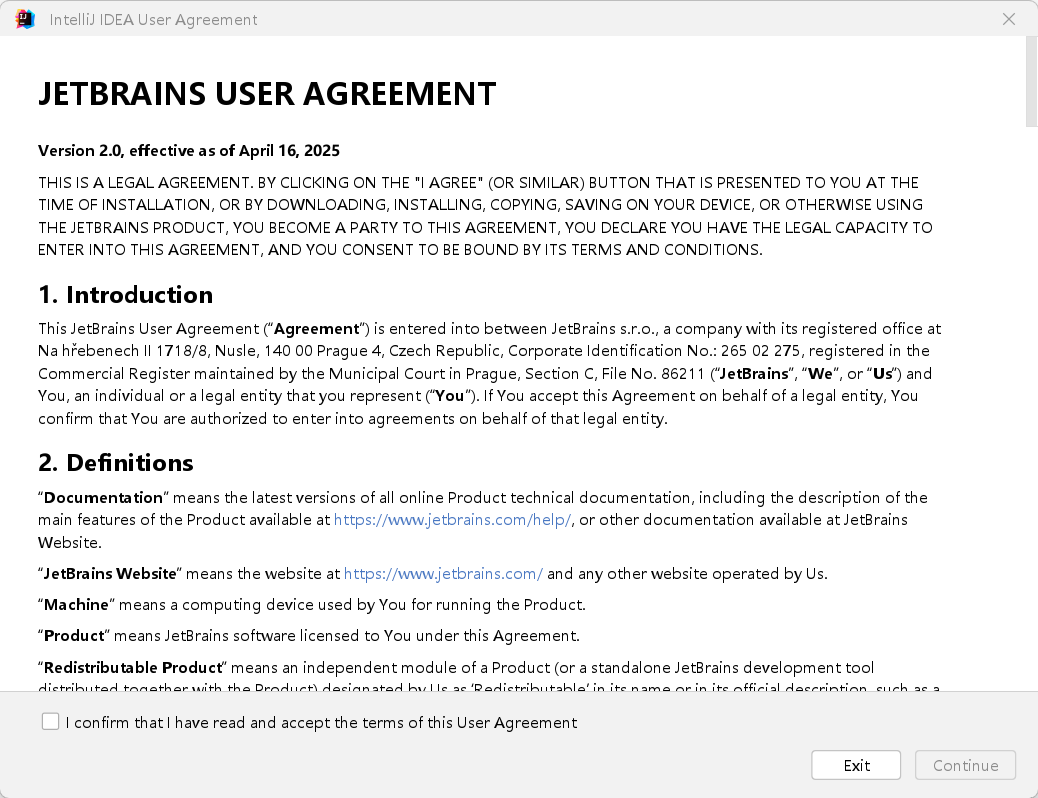Close the User Agreement window
Image resolution: width=1038 pixels, height=798 pixels.
click(x=1009, y=18)
